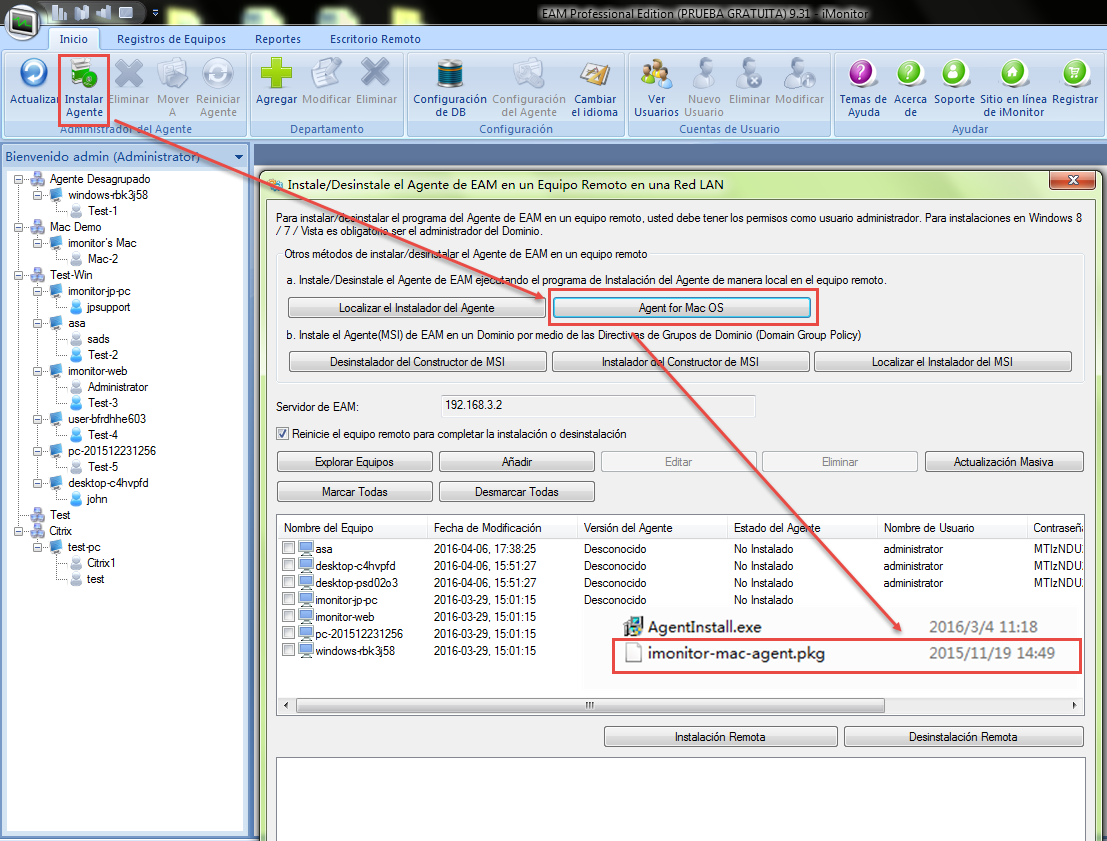Open Configuración de DB

click(x=450, y=88)
